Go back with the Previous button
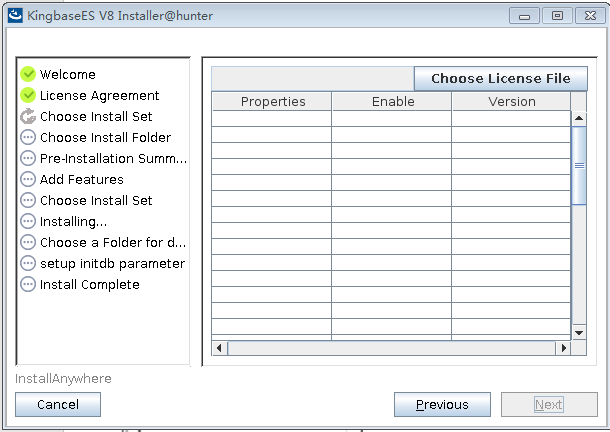 click(x=442, y=404)
